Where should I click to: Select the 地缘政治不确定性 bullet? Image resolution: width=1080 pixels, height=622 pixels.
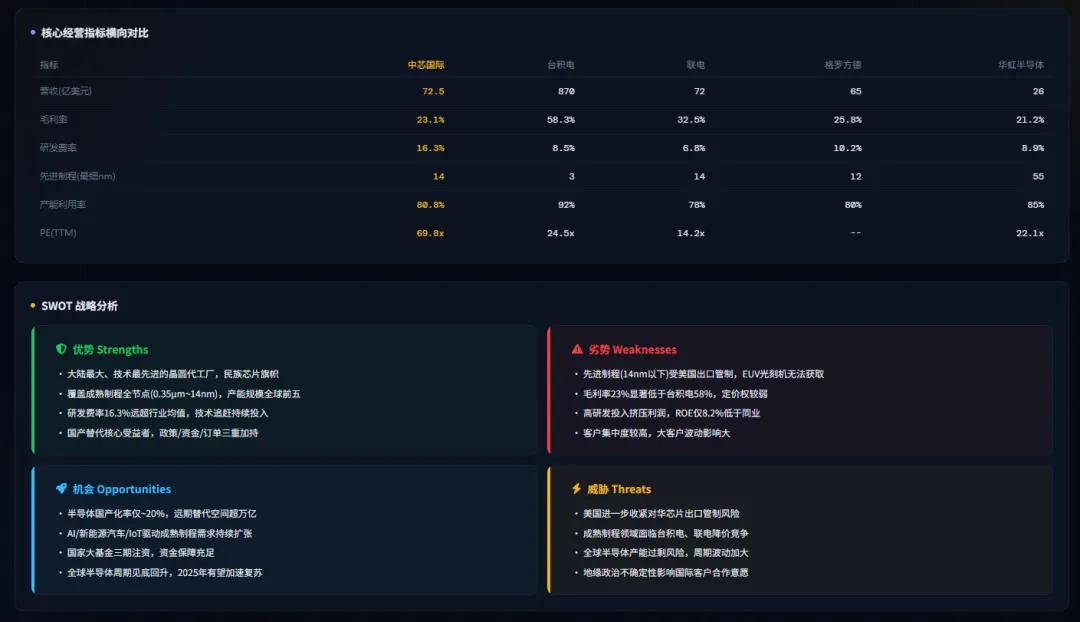point(665,573)
